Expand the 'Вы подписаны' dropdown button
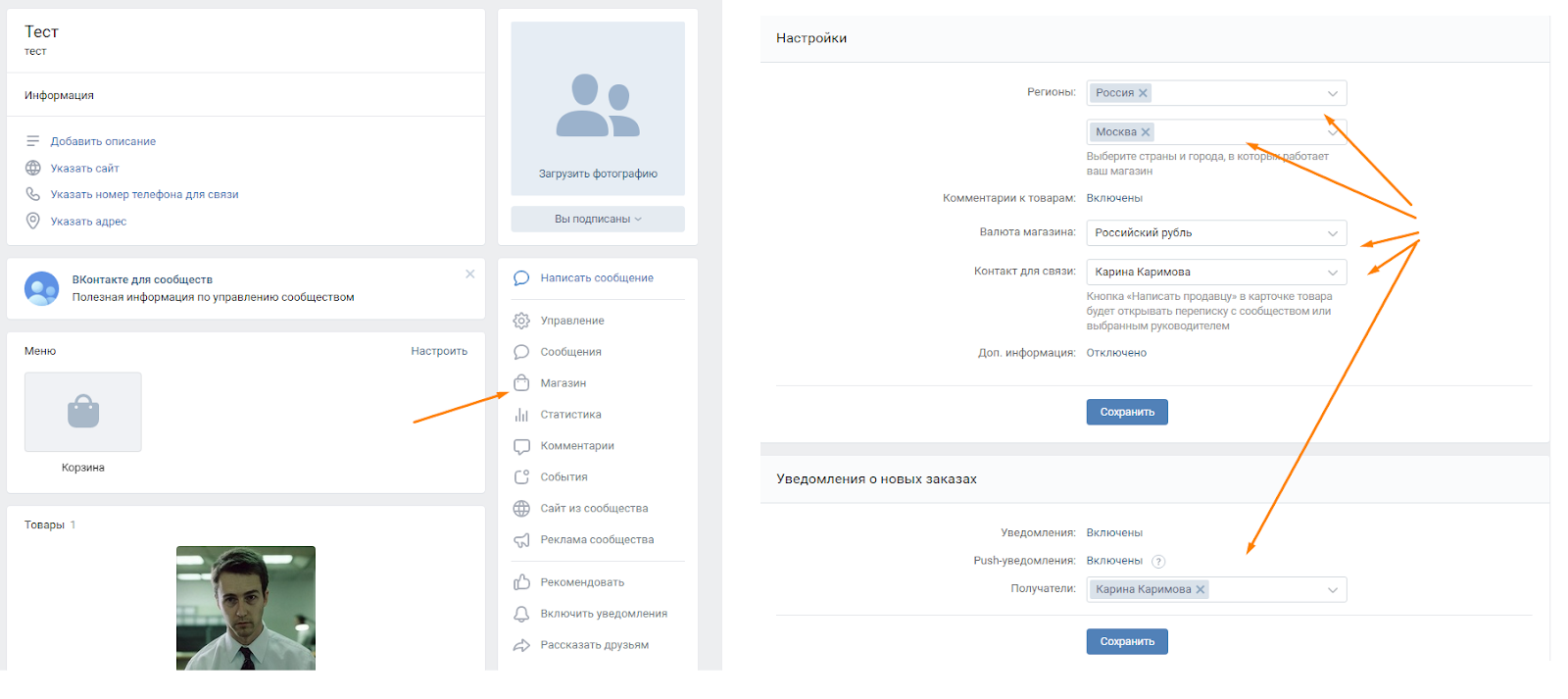 click(x=598, y=219)
